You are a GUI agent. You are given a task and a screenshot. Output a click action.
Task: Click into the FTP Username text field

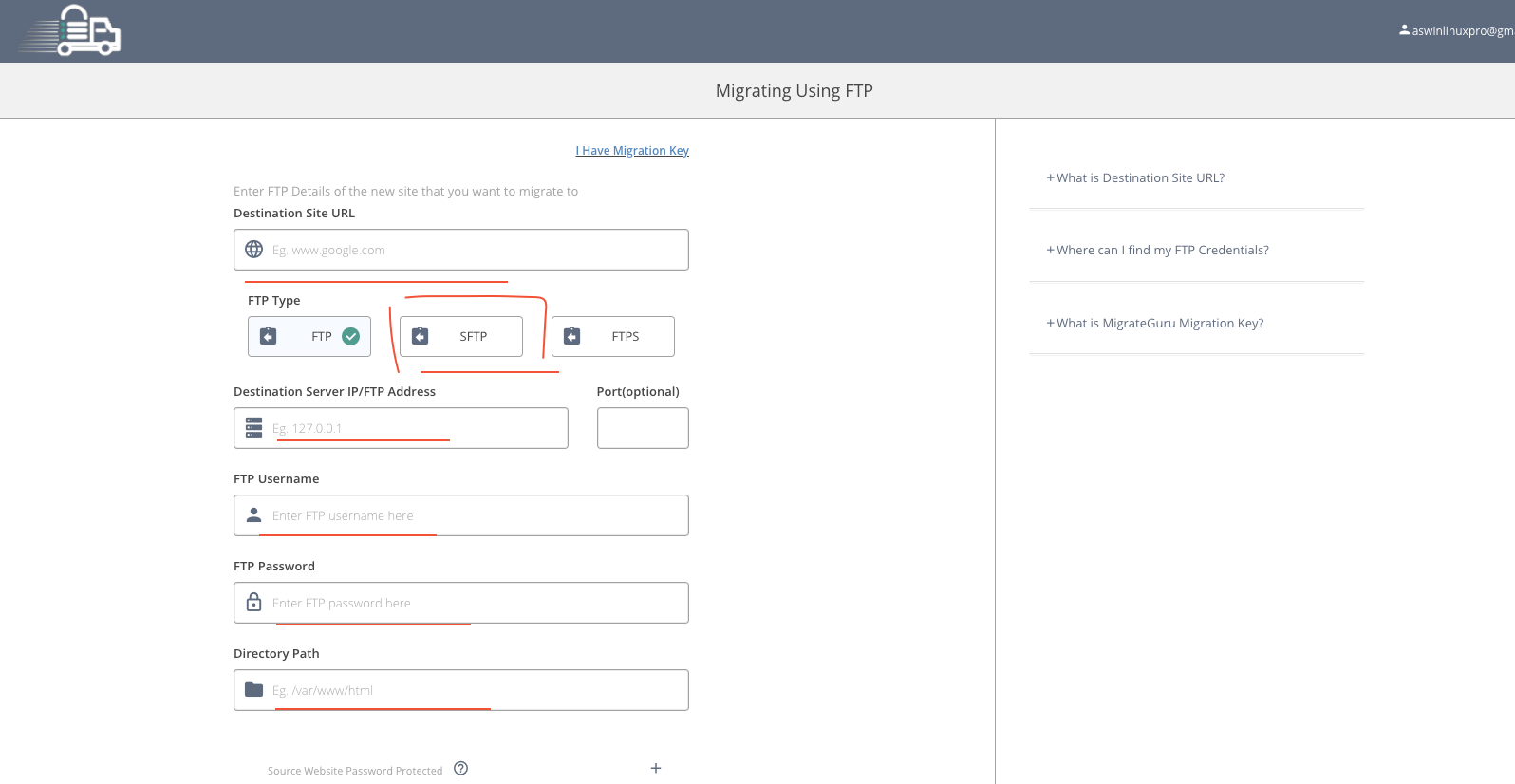click(x=475, y=515)
